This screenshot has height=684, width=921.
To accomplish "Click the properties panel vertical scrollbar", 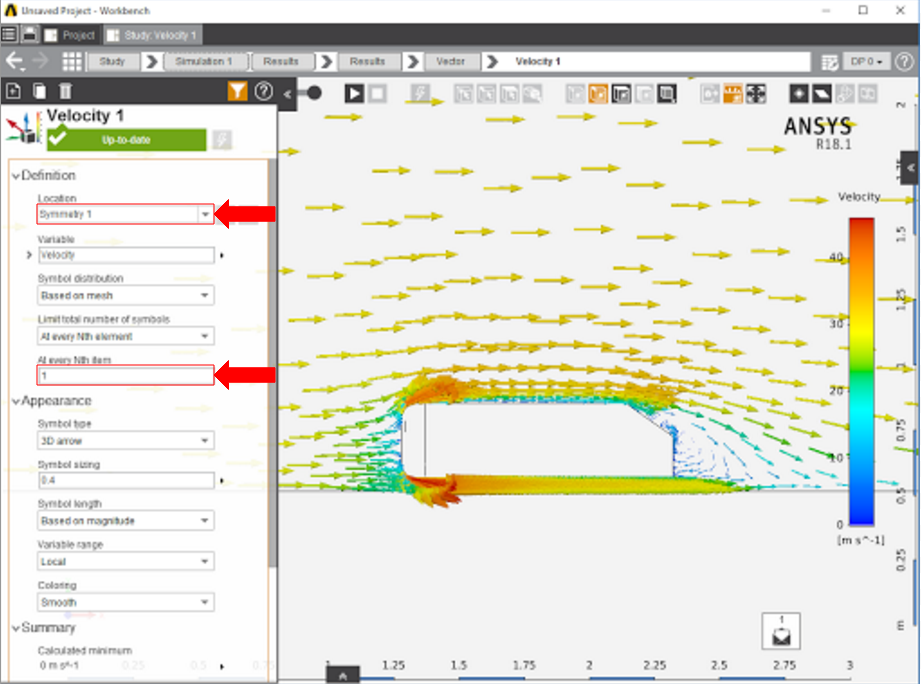I will [x=272, y=363].
